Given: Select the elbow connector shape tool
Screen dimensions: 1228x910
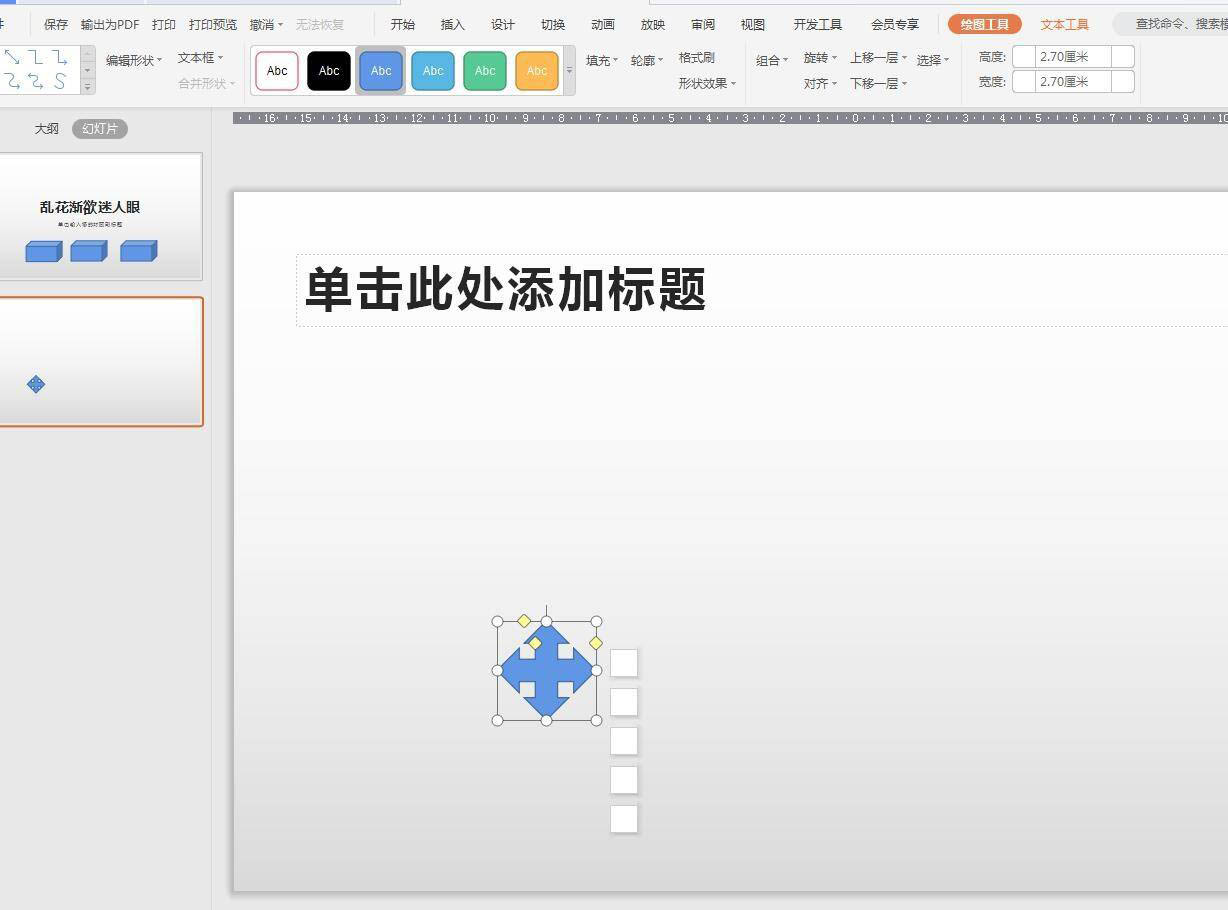Looking at the screenshot, I should [x=34, y=57].
